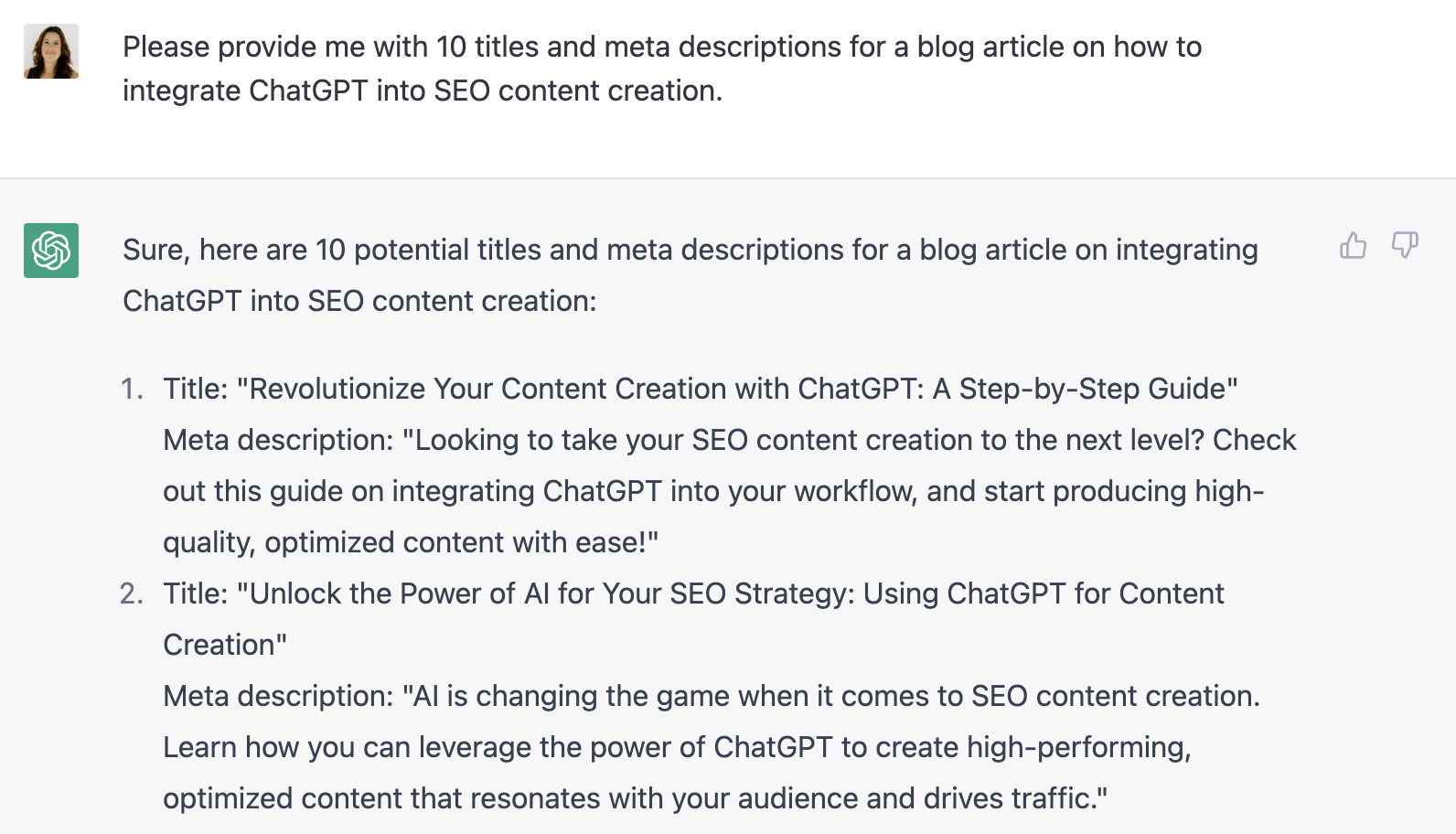Image resolution: width=1456 pixels, height=834 pixels.
Task: Click the meta description under title one
Action: (x=729, y=491)
